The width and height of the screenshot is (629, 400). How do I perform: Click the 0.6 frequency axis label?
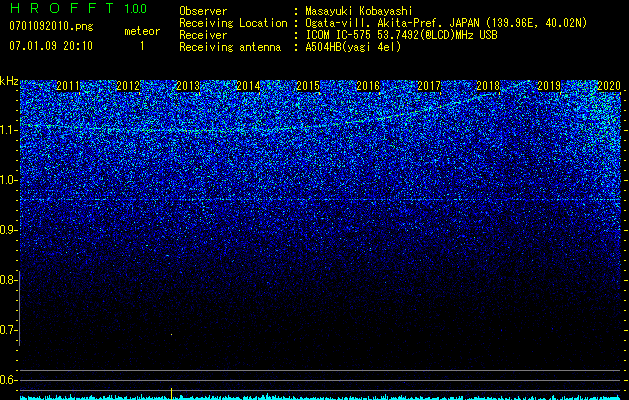[8, 380]
